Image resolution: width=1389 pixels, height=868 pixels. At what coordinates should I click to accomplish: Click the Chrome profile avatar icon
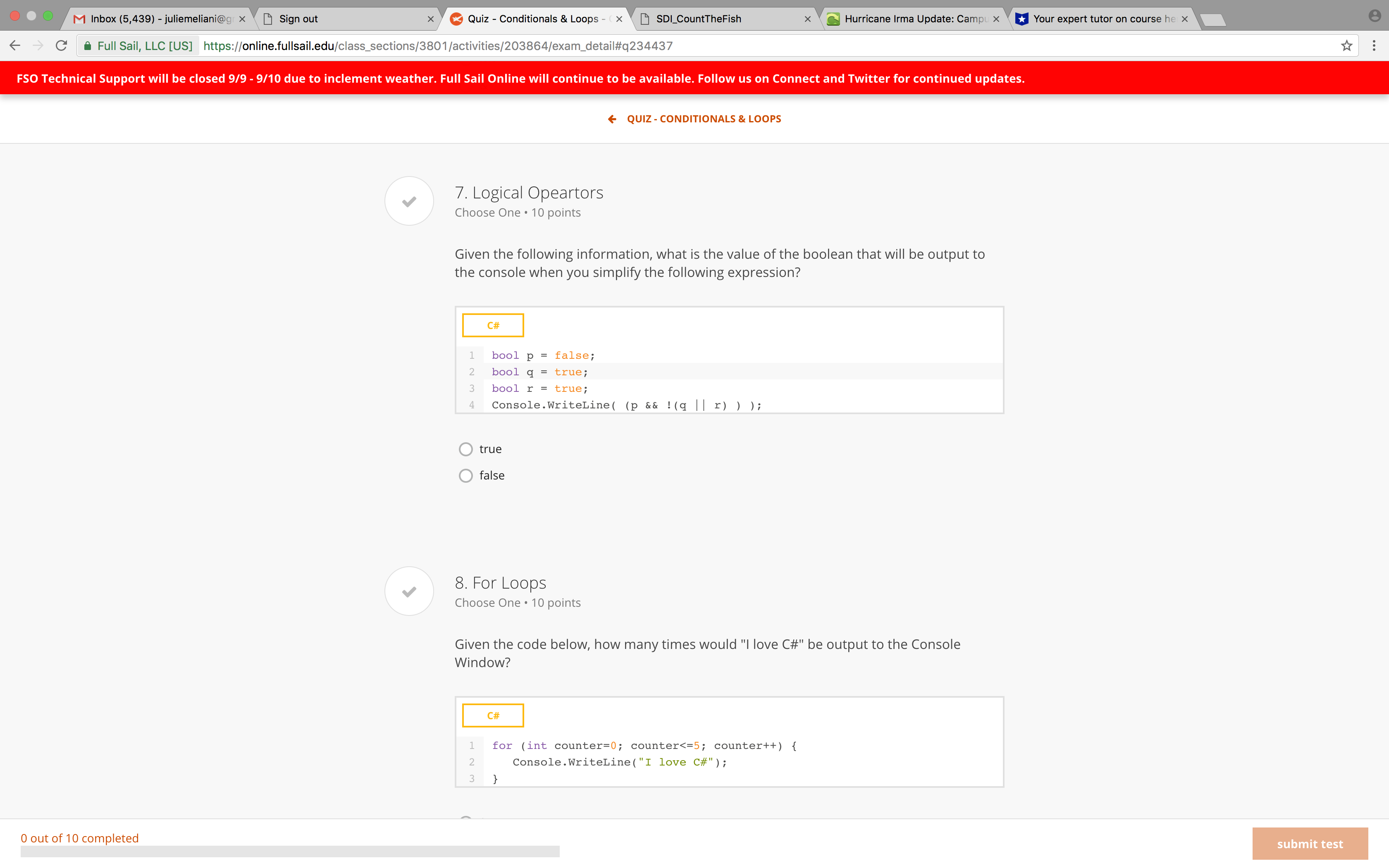pos(1374,16)
